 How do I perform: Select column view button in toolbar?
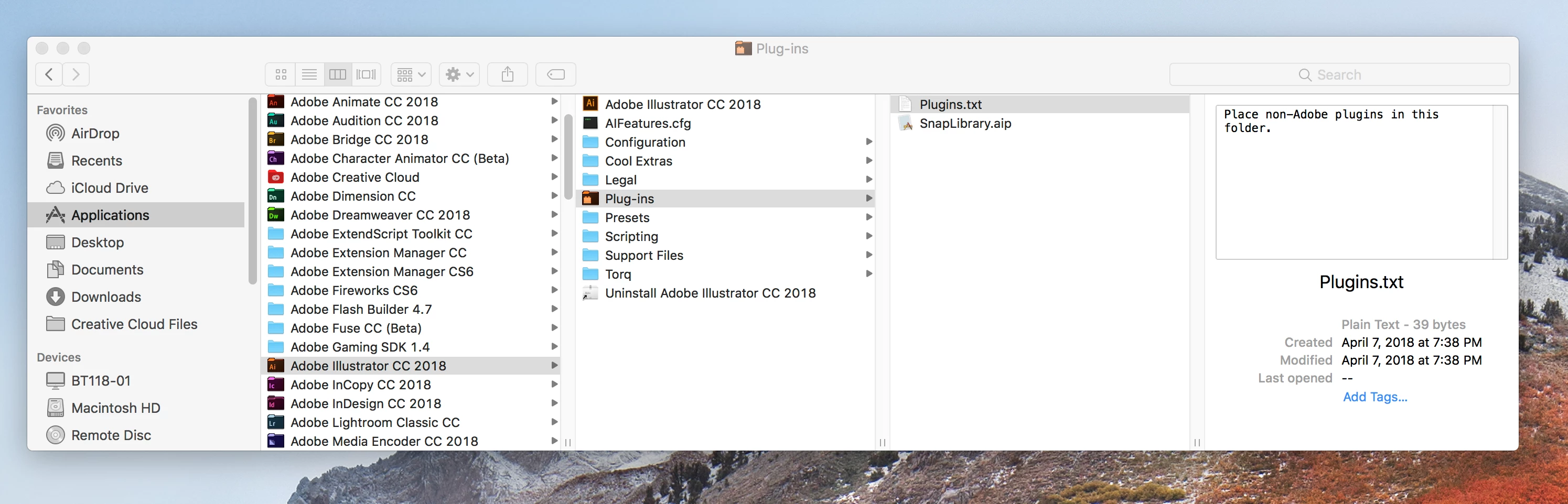[x=338, y=75]
